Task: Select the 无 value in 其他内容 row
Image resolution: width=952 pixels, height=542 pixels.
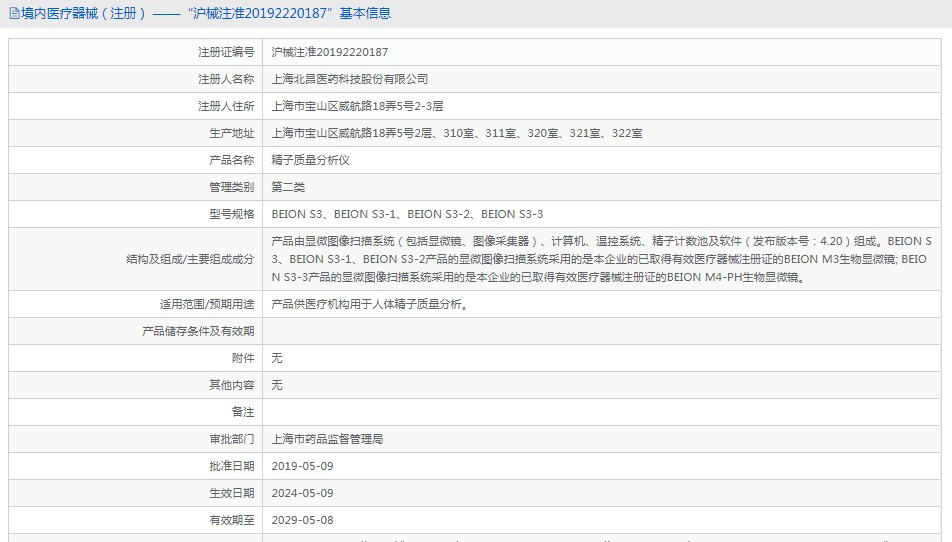Action: (x=277, y=385)
